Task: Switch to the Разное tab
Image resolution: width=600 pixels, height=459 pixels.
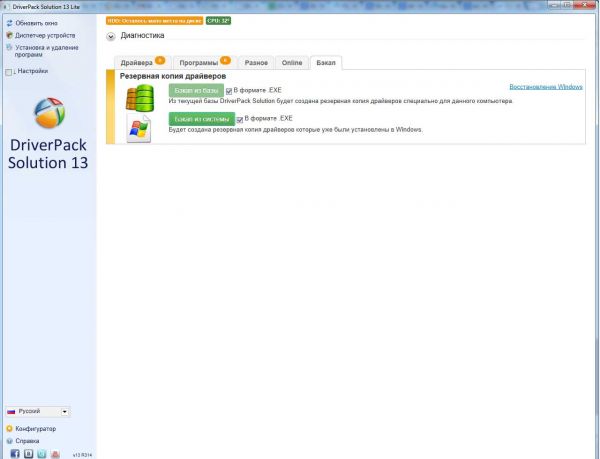Action: point(256,63)
